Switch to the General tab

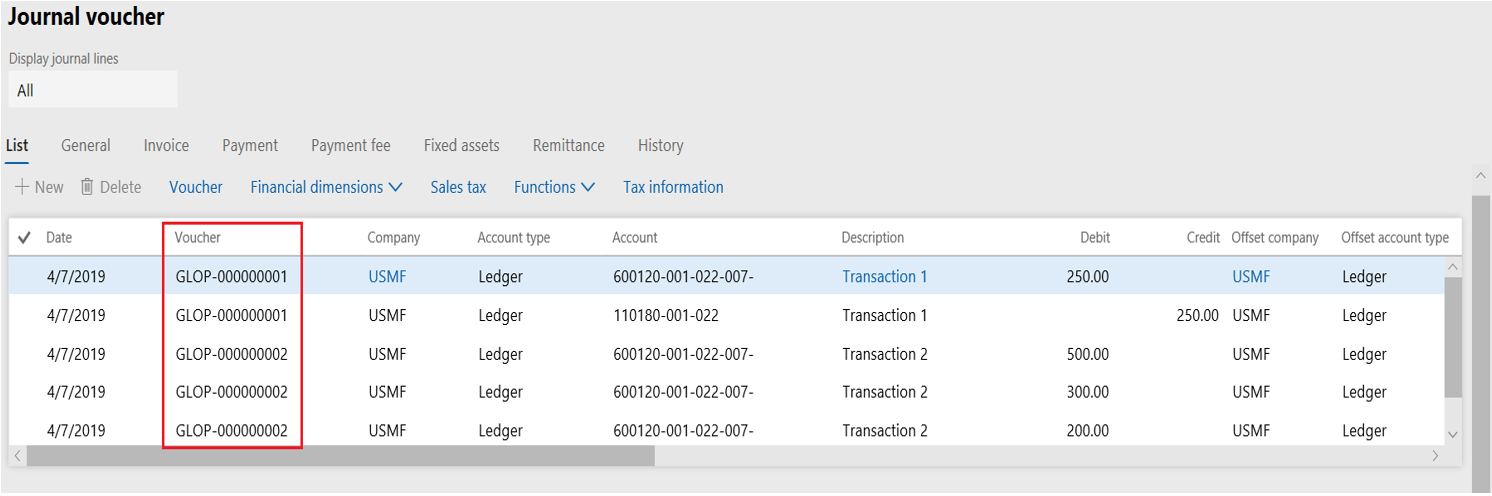(x=85, y=146)
